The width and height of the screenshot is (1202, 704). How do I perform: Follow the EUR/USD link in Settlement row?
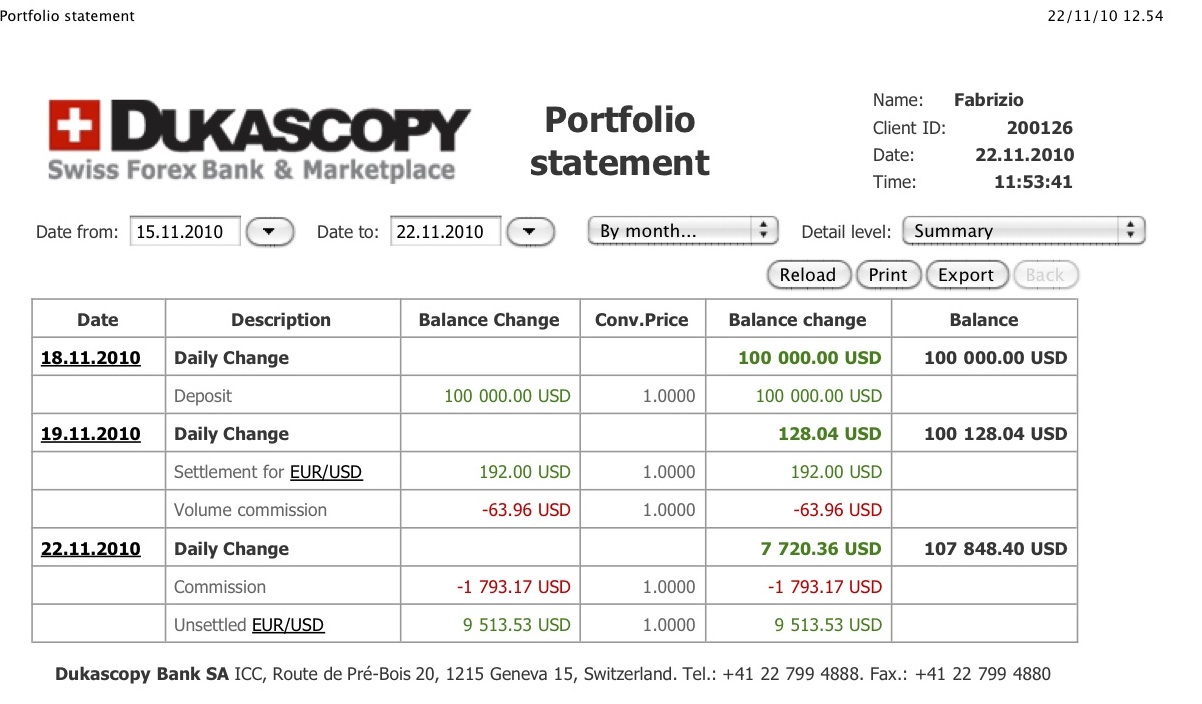pos(326,472)
